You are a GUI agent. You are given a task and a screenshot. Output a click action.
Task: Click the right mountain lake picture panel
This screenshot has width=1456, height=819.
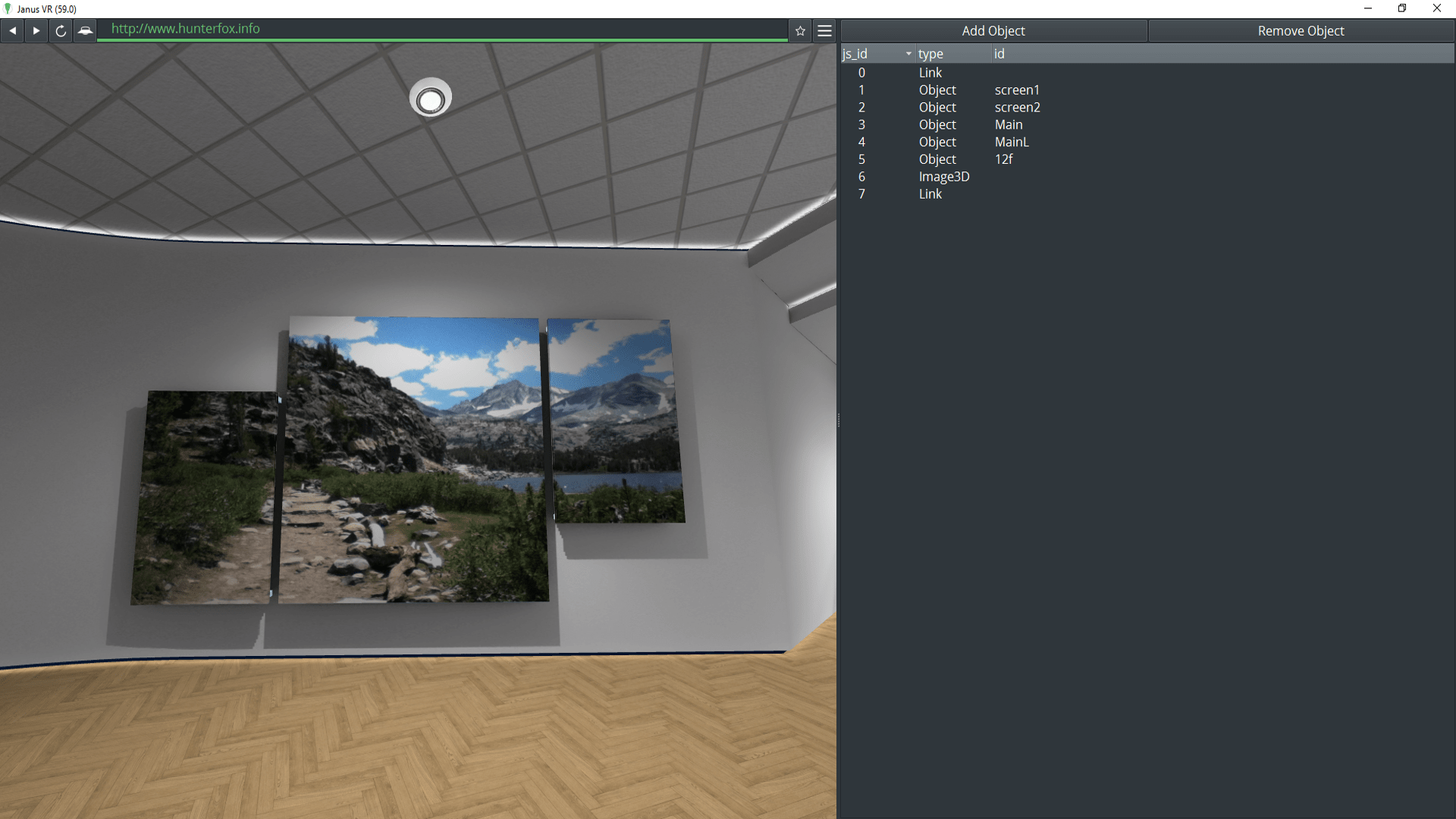pyautogui.click(x=615, y=421)
